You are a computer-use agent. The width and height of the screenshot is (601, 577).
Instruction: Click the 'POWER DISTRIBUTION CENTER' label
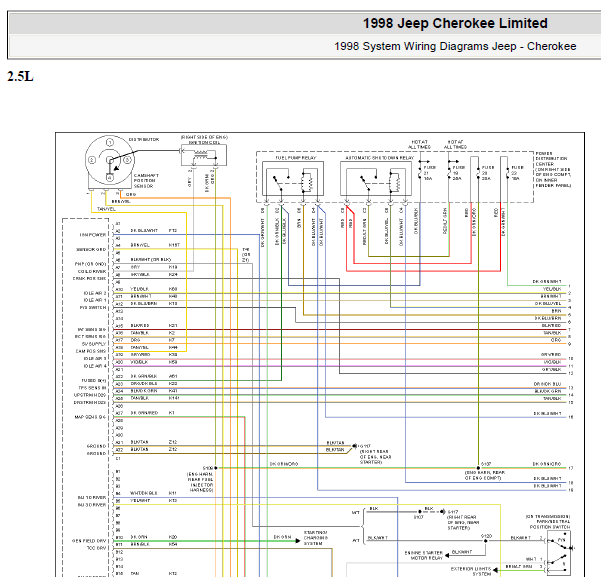[x=552, y=158]
